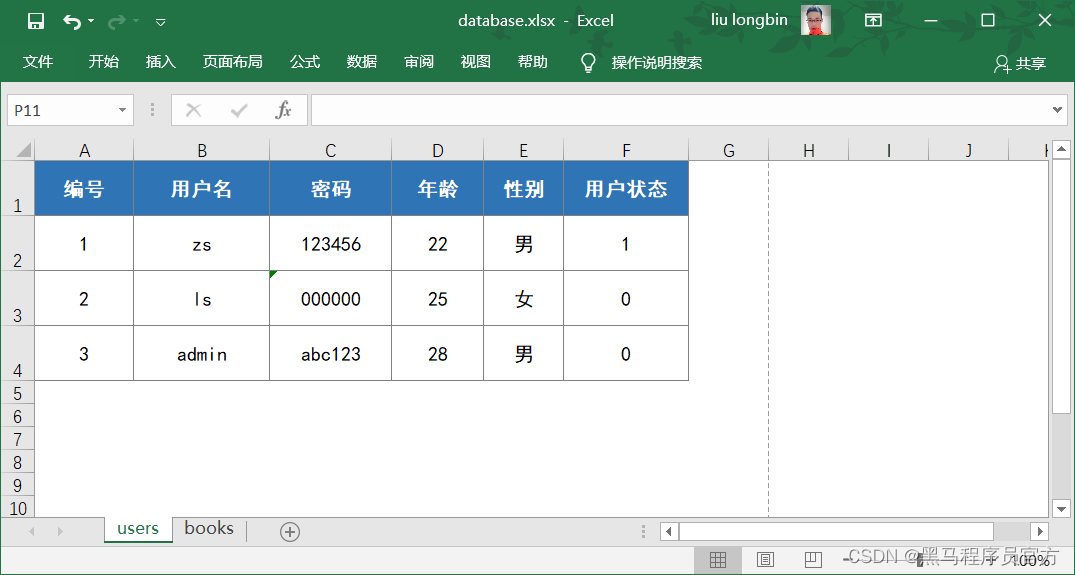Customize the Quick Access Toolbar dropdown

160,22
